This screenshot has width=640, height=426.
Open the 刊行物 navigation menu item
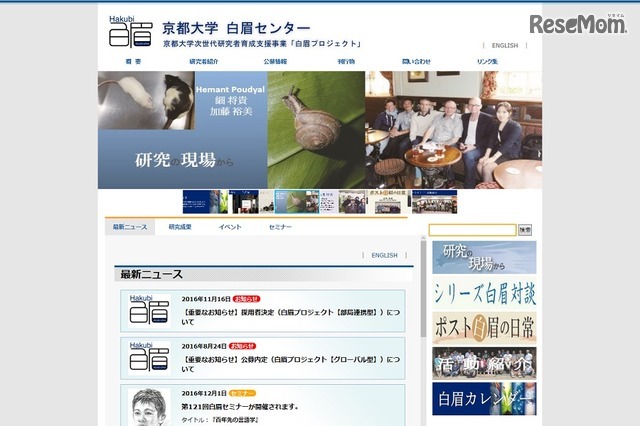pyautogui.click(x=346, y=62)
